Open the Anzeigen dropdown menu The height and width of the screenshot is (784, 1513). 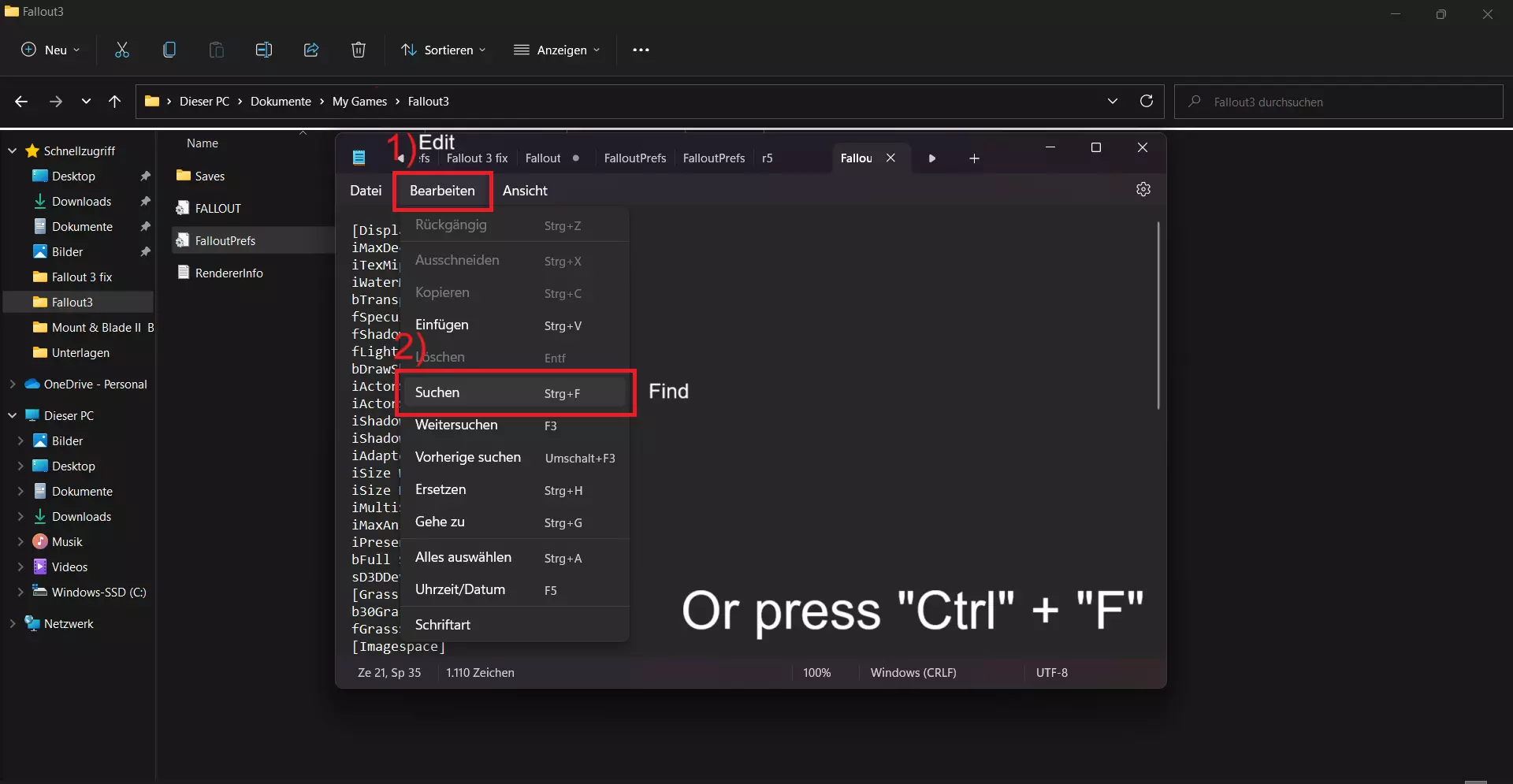point(557,50)
